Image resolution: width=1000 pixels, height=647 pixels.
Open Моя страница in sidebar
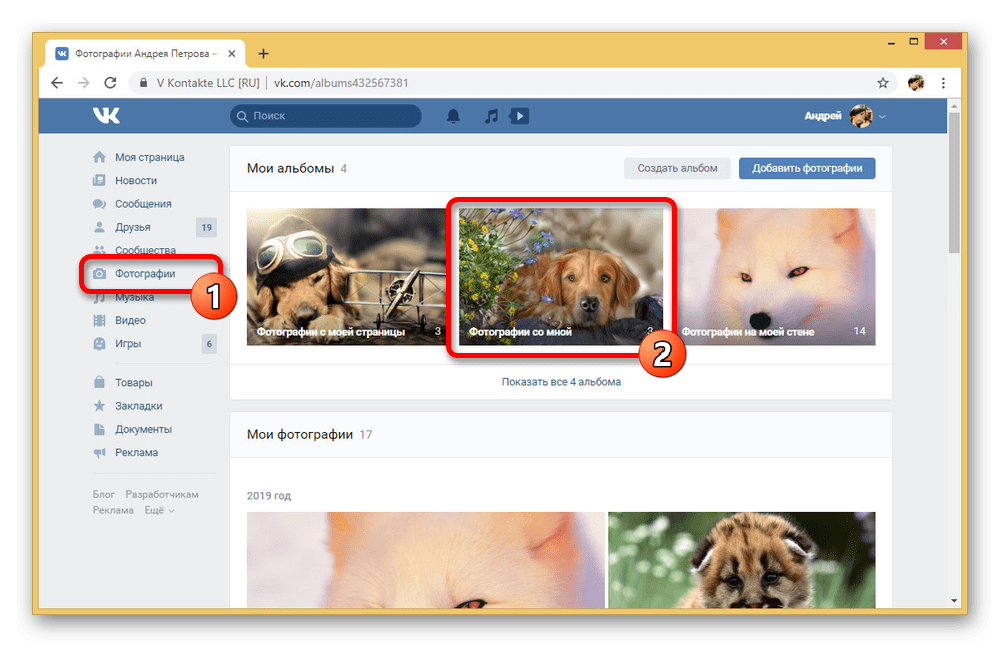(x=150, y=157)
